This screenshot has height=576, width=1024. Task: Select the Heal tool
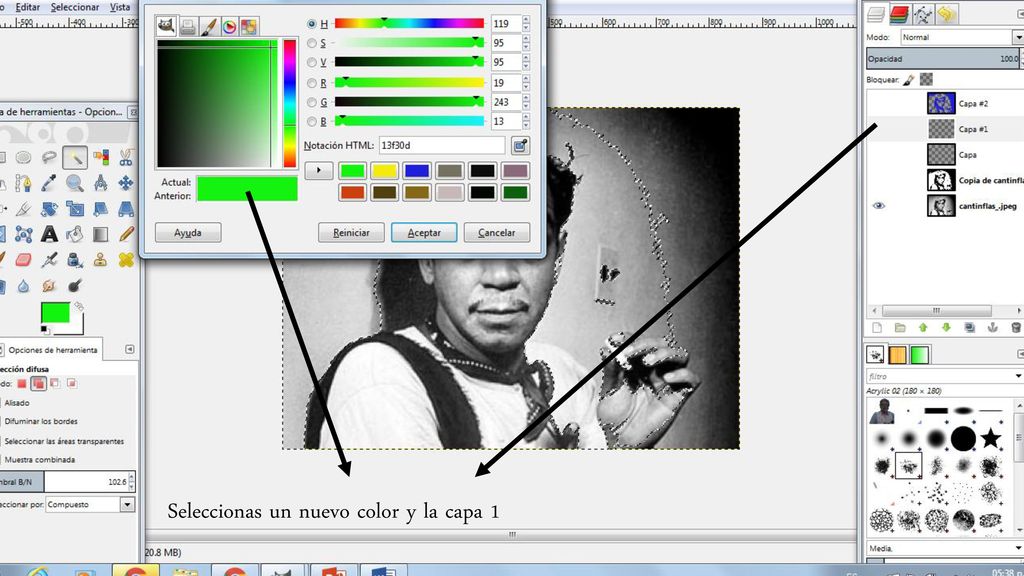pos(126,260)
